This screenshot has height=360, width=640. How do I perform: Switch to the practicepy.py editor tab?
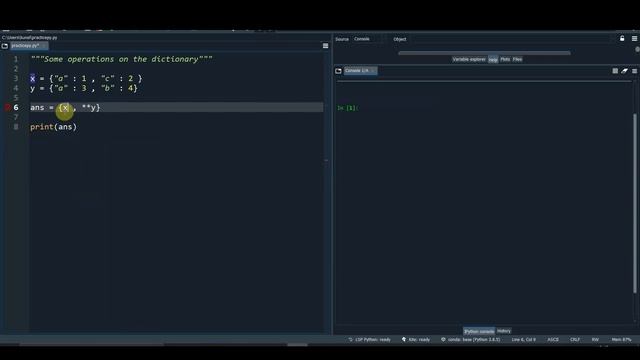coord(29,46)
